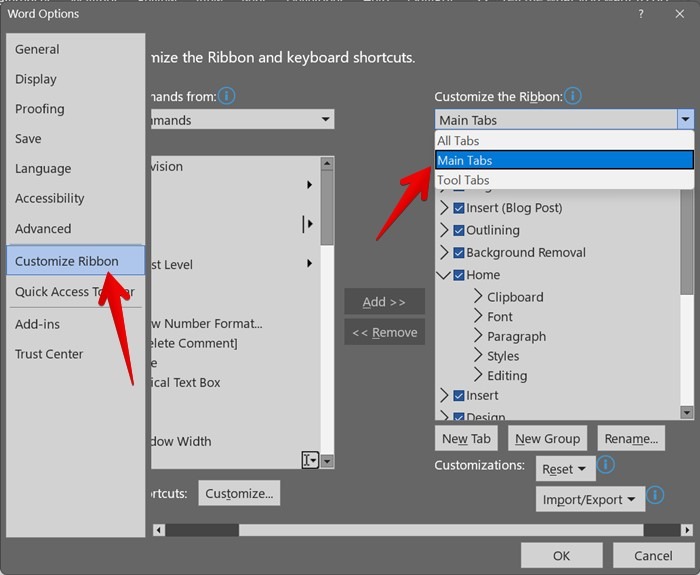Choose 'Main Tabs' from the dropdown list
700x575 pixels.
(x=564, y=160)
